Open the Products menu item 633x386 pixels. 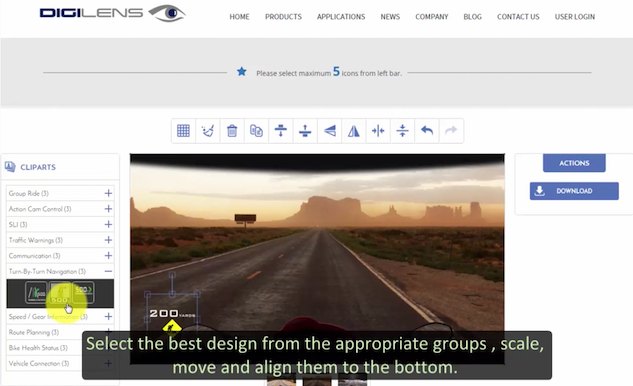click(x=283, y=17)
